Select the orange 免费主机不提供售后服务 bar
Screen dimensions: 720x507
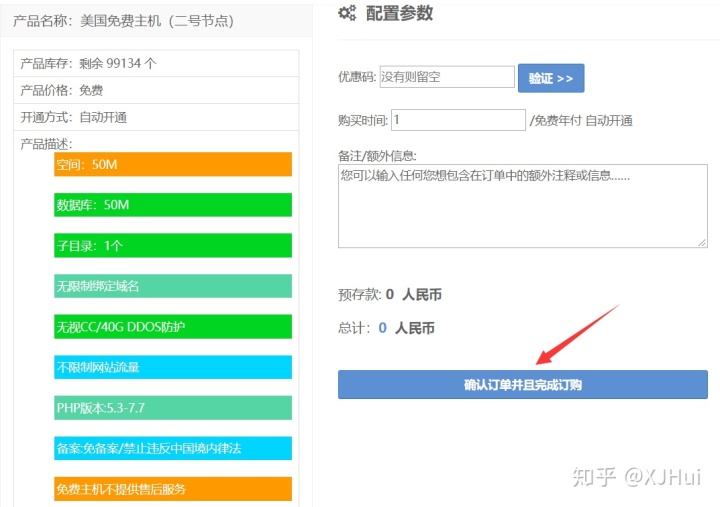pyautogui.click(x=173, y=489)
